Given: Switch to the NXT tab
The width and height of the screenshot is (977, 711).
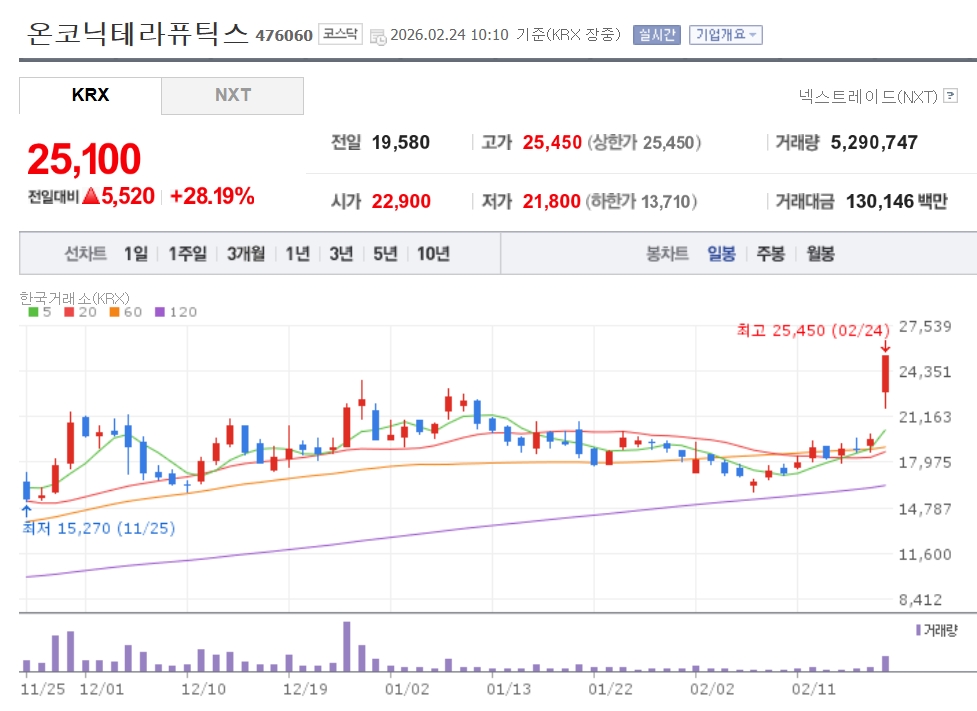Looking at the screenshot, I should (232, 95).
